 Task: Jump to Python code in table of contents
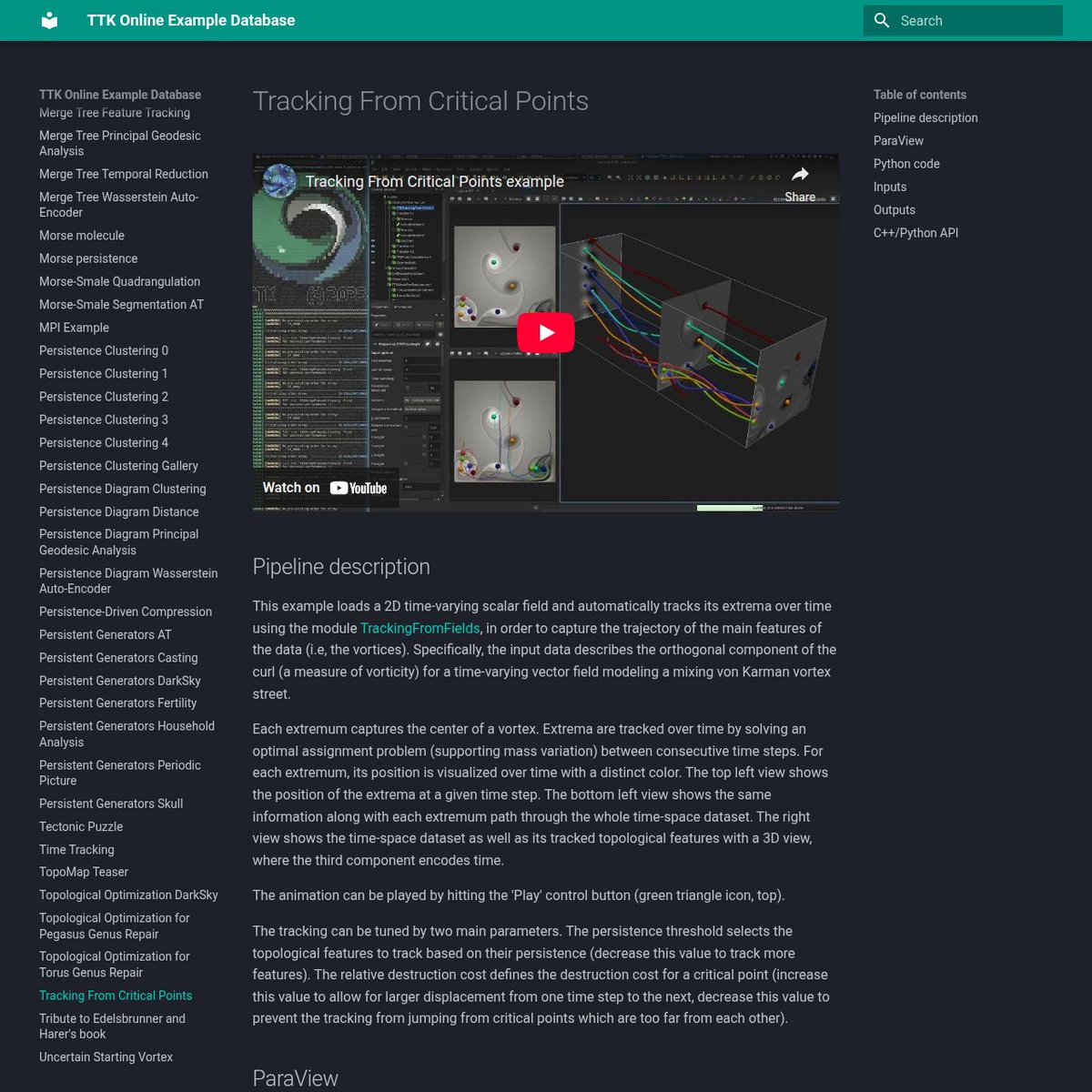click(x=906, y=164)
